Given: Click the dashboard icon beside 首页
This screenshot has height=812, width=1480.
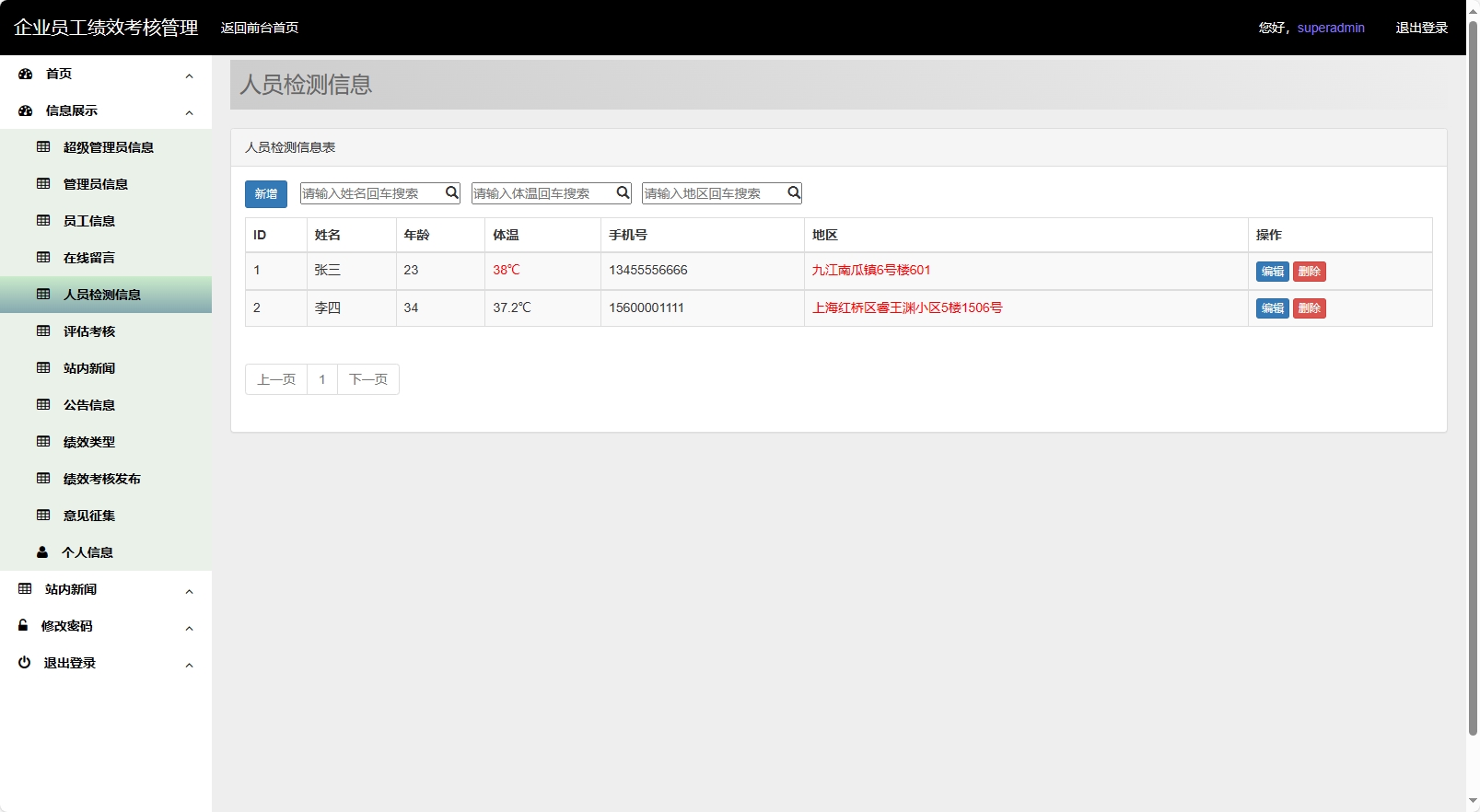Looking at the screenshot, I should (x=26, y=74).
